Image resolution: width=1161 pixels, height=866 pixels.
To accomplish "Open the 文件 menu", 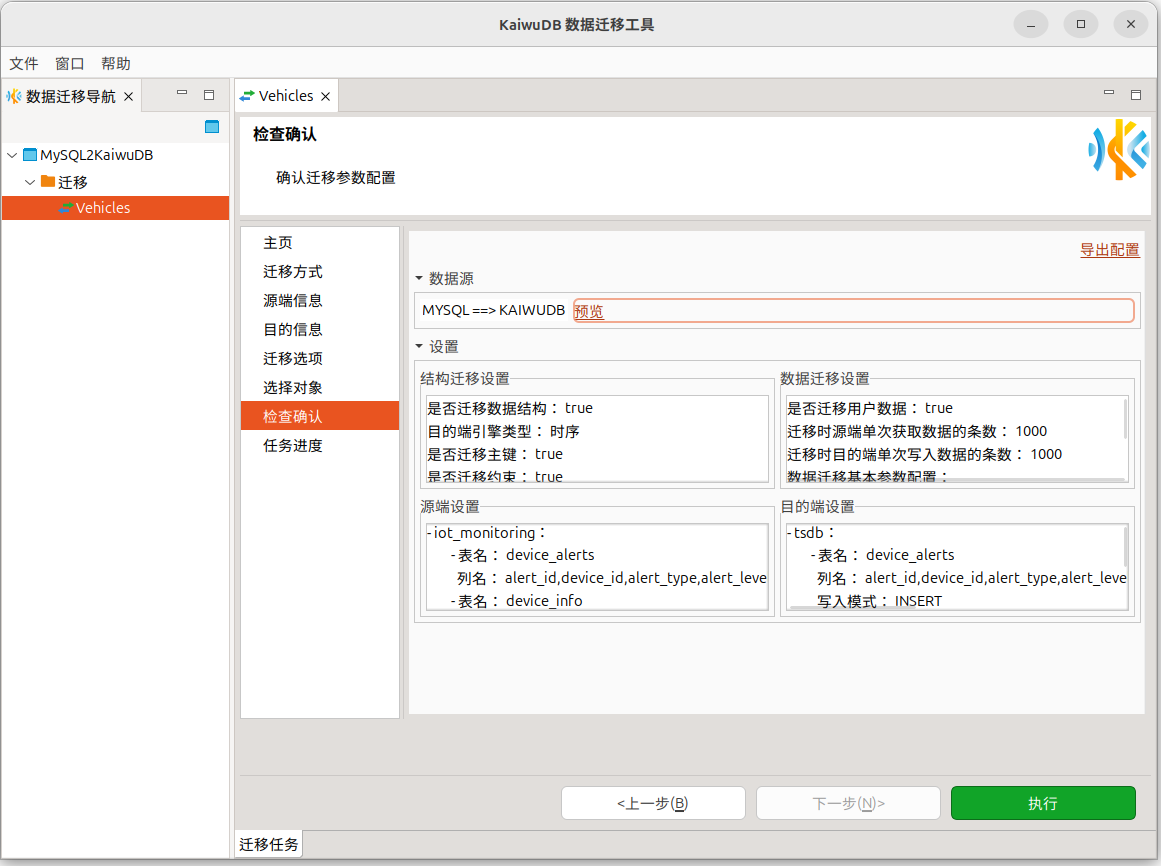I will [x=24, y=63].
